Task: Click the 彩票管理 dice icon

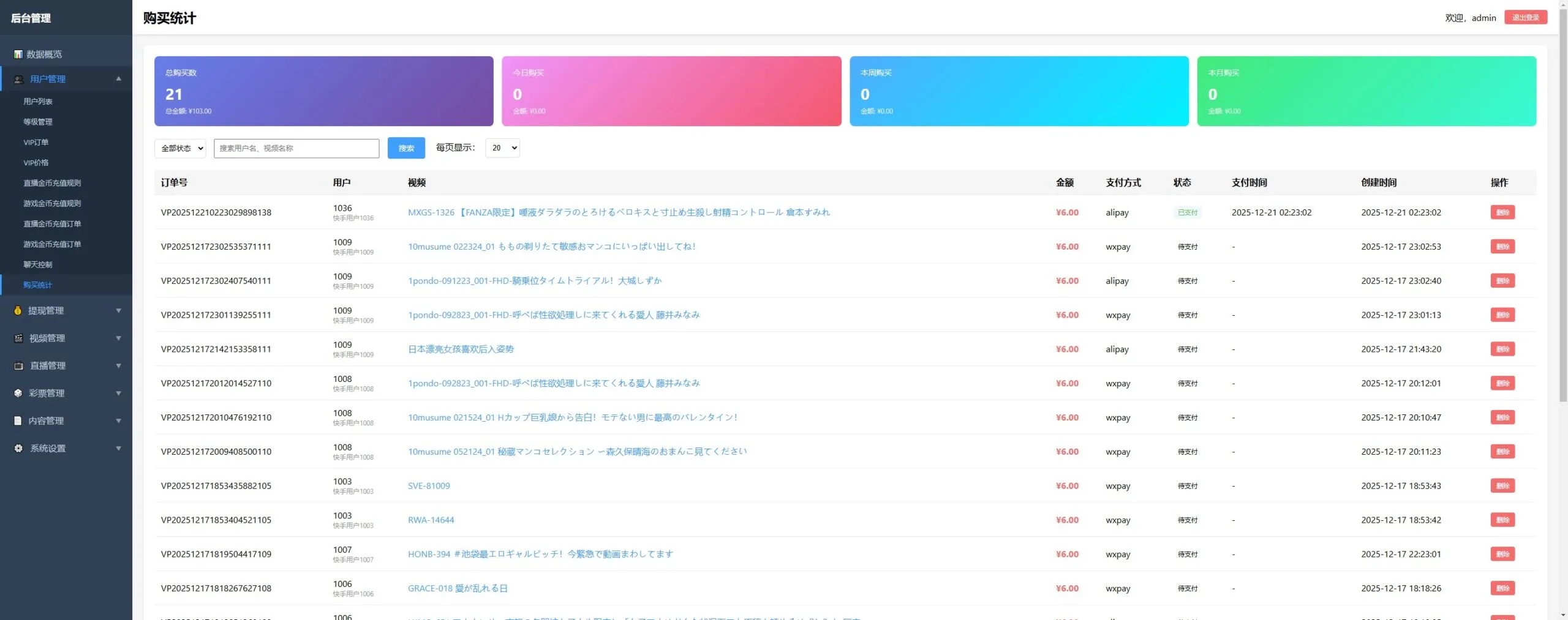Action: coord(18,393)
